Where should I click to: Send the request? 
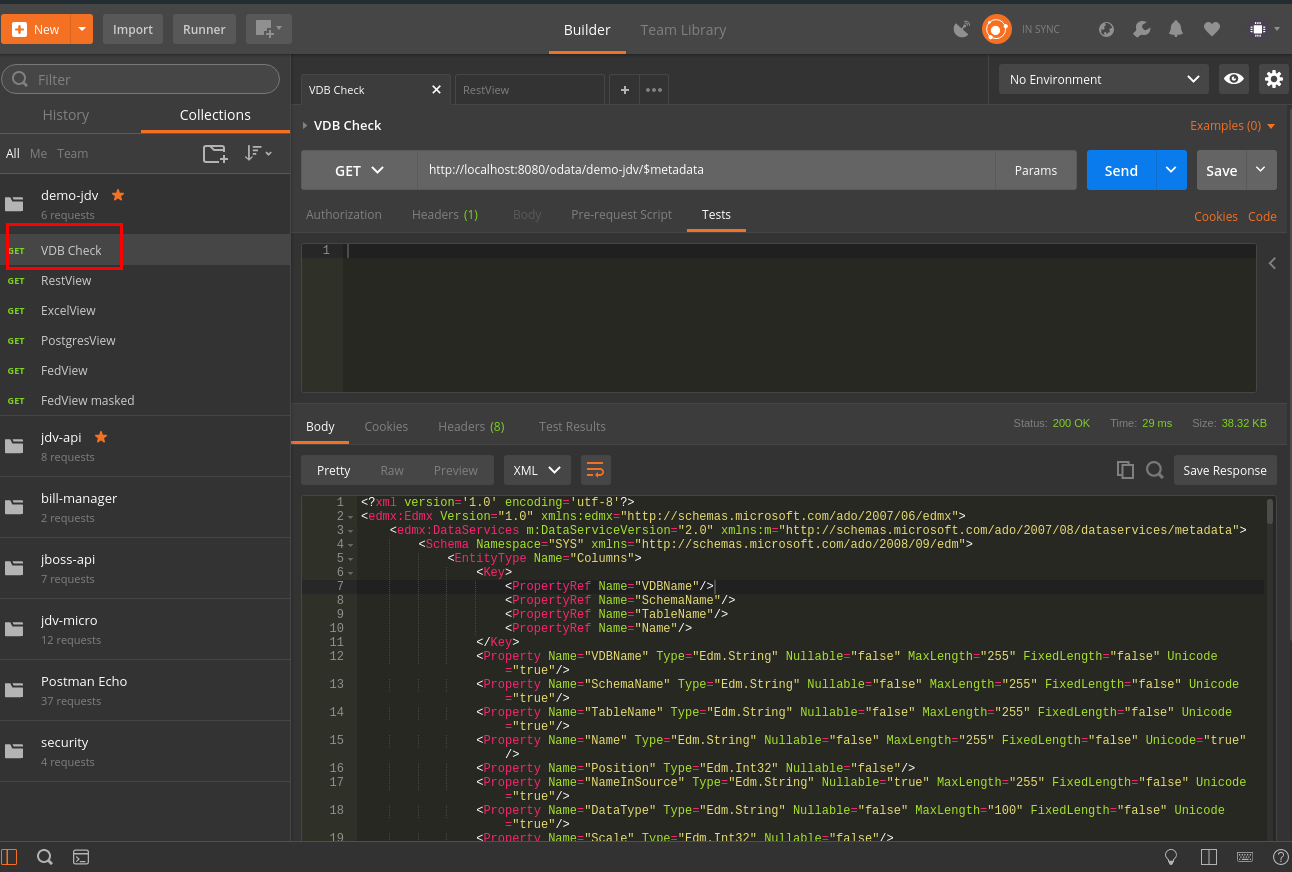pos(1121,170)
